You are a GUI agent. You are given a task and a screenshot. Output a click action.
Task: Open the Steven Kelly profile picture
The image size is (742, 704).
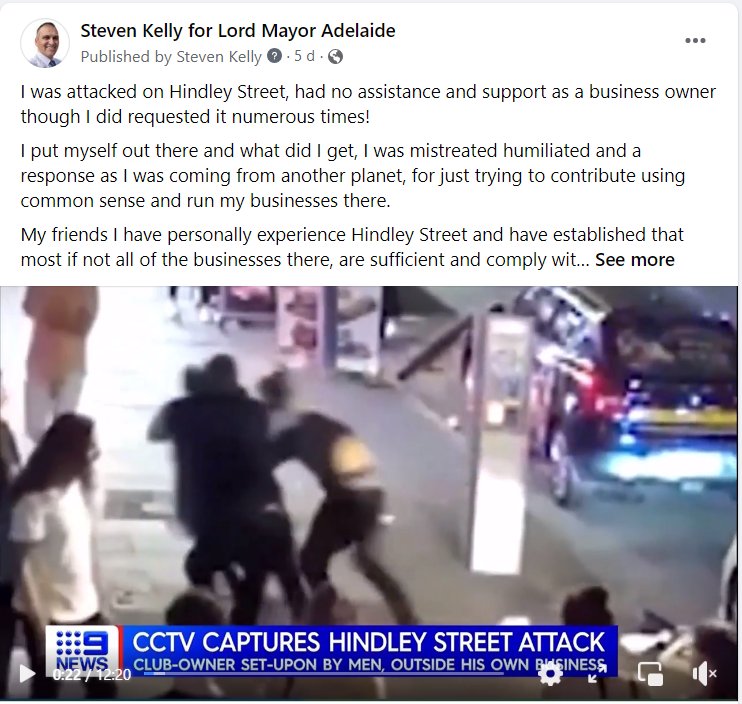point(44,43)
